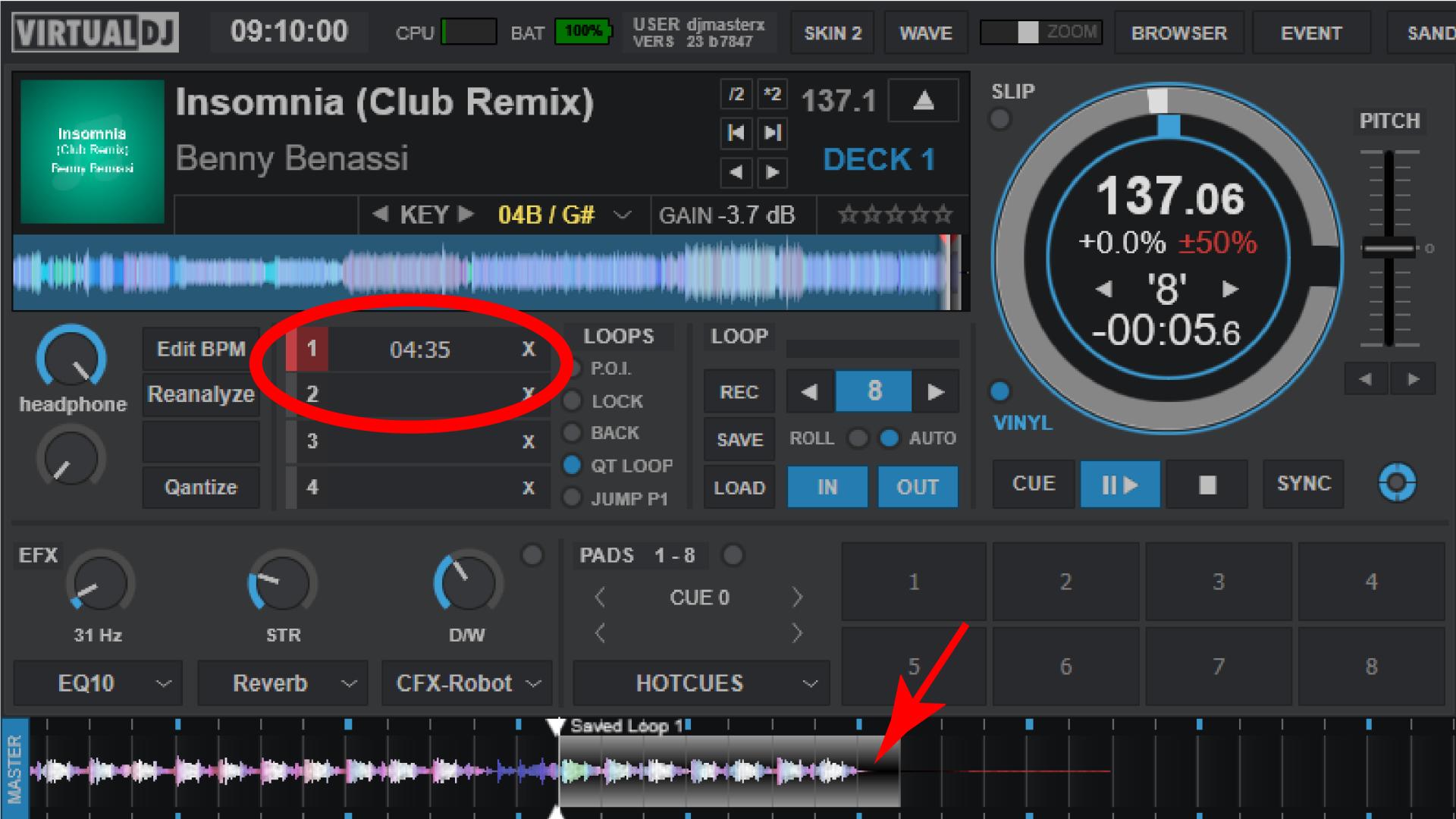Click pitch bend right arrow
Image resolution: width=1456 pixels, height=819 pixels.
coord(1413,378)
